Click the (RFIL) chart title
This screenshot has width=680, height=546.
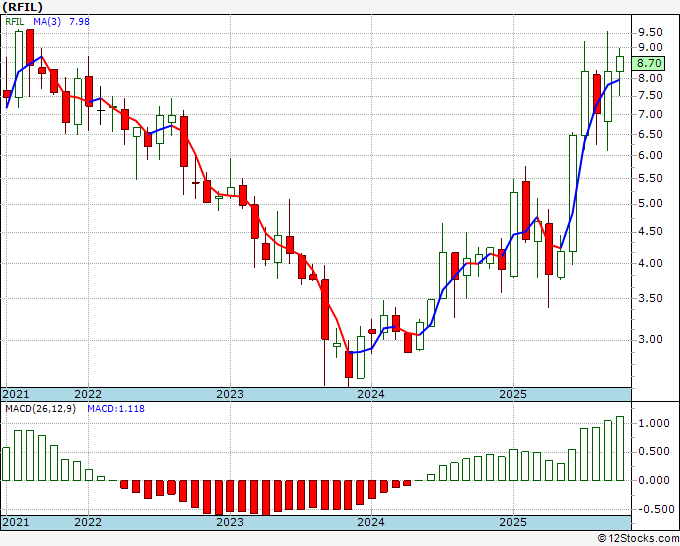(x=23, y=7)
